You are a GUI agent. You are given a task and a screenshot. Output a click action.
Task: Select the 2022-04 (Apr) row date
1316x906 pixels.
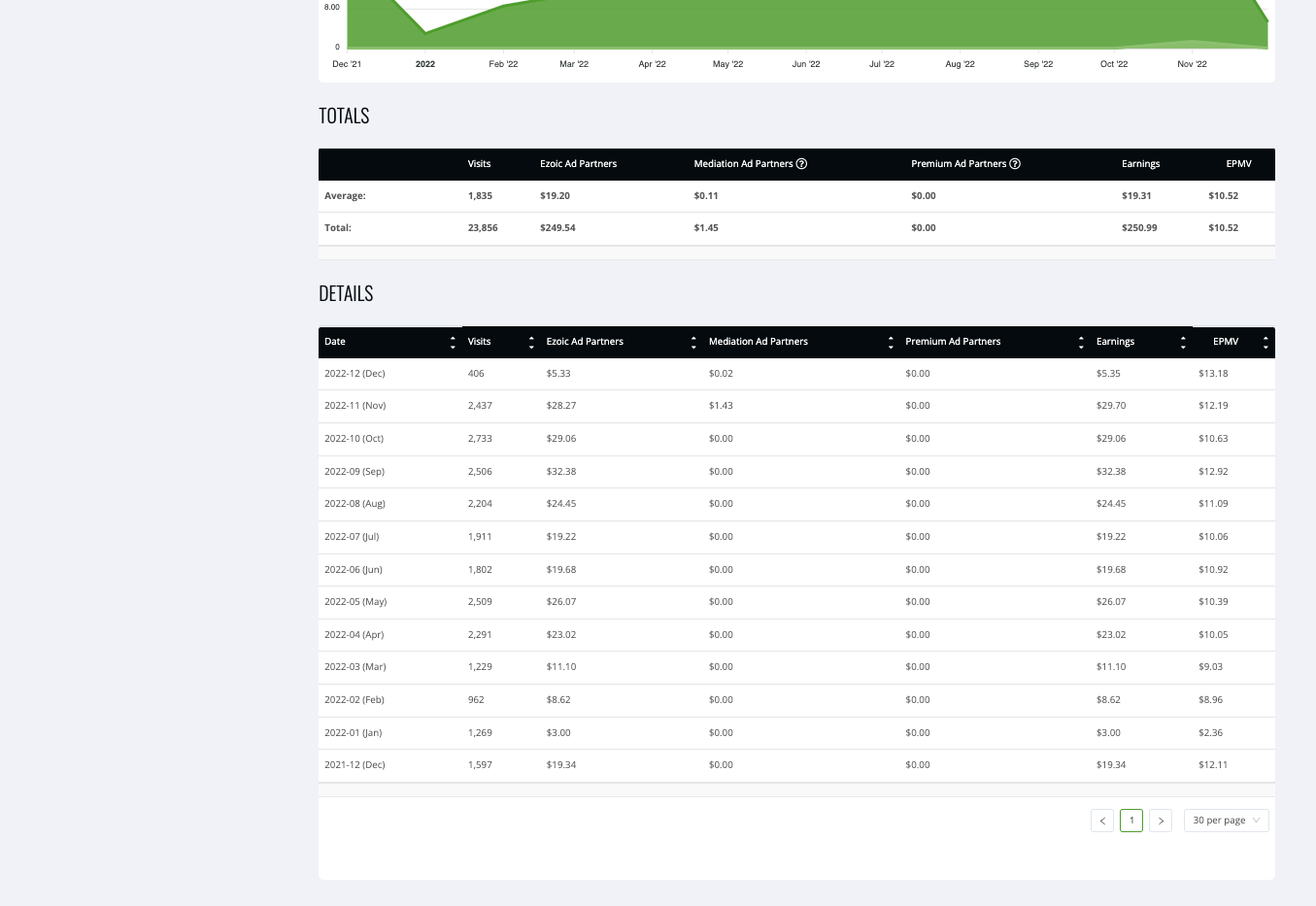click(354, 635)
